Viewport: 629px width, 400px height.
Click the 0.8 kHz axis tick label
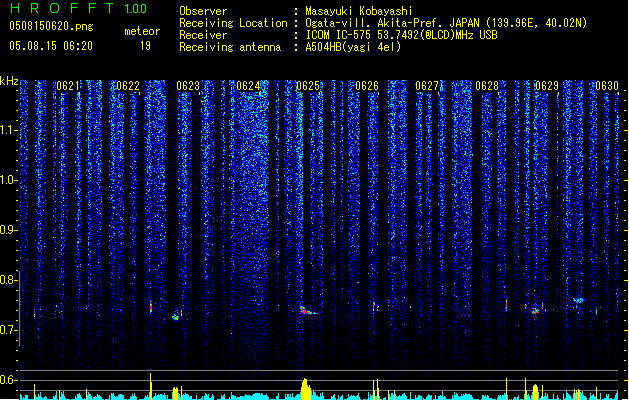[9, 280]
